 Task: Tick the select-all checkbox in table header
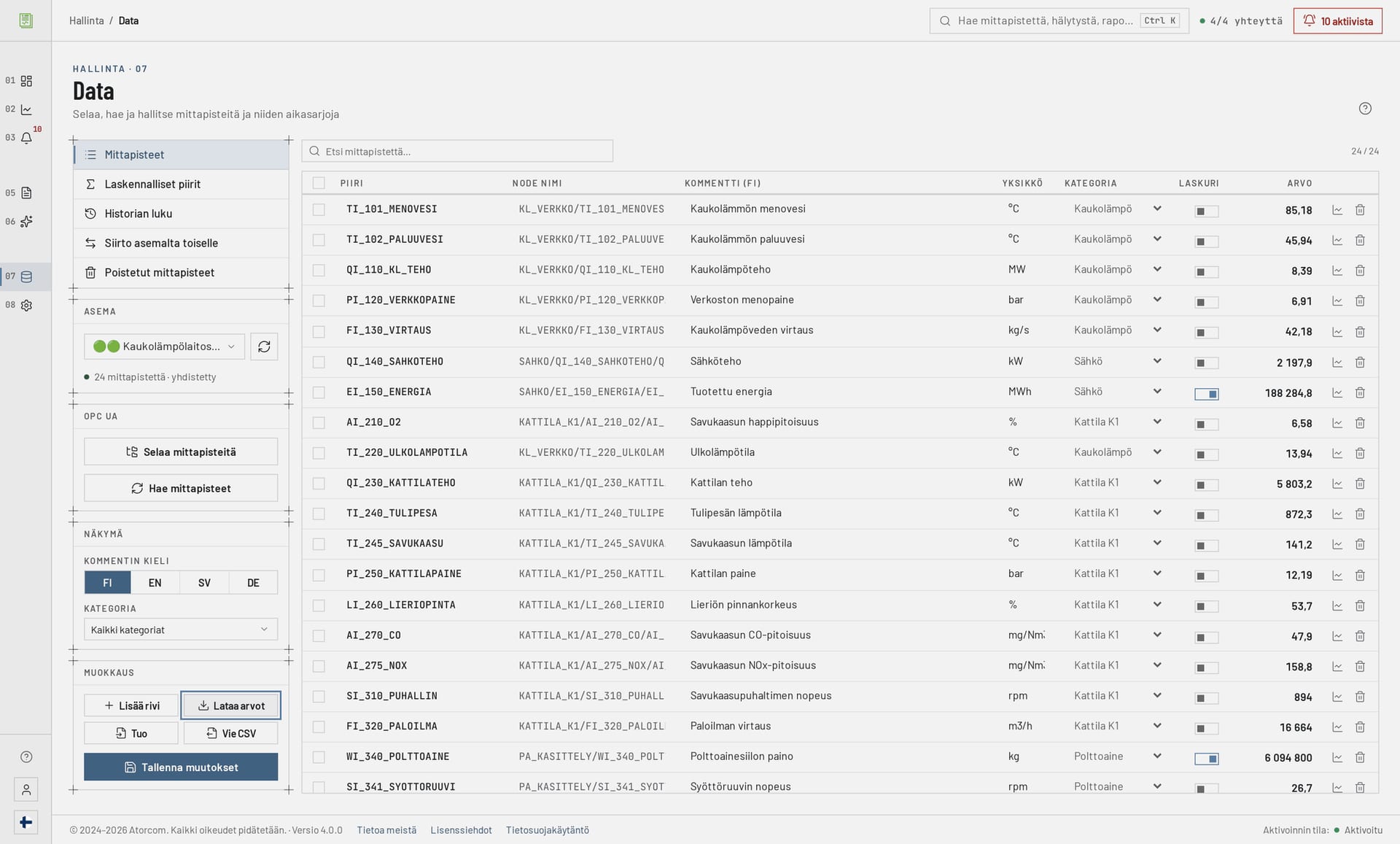point(319,183)
